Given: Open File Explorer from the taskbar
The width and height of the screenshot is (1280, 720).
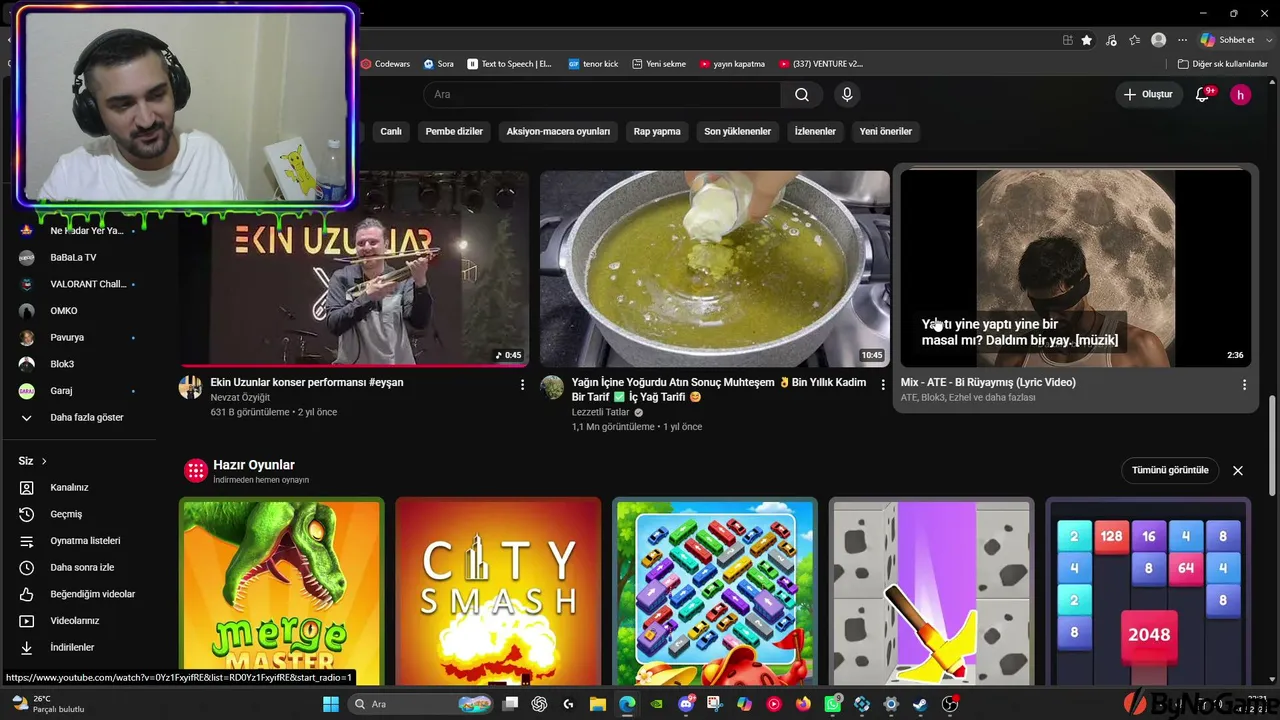Looking at the screenshot, I should [x=597, y=704].
